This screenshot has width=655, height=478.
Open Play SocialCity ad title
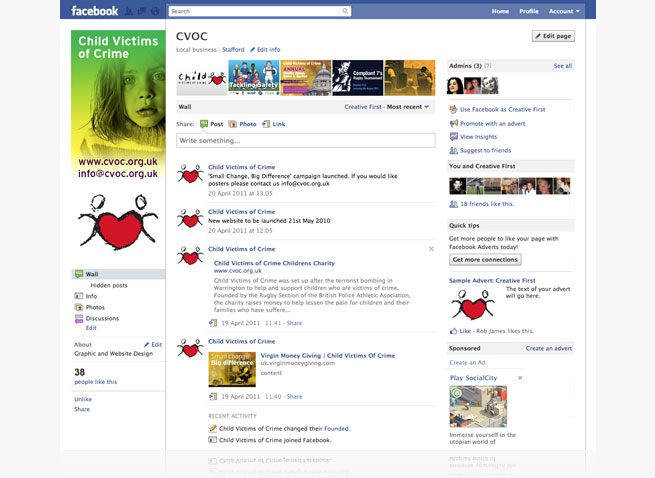click(x=473, y=378)
